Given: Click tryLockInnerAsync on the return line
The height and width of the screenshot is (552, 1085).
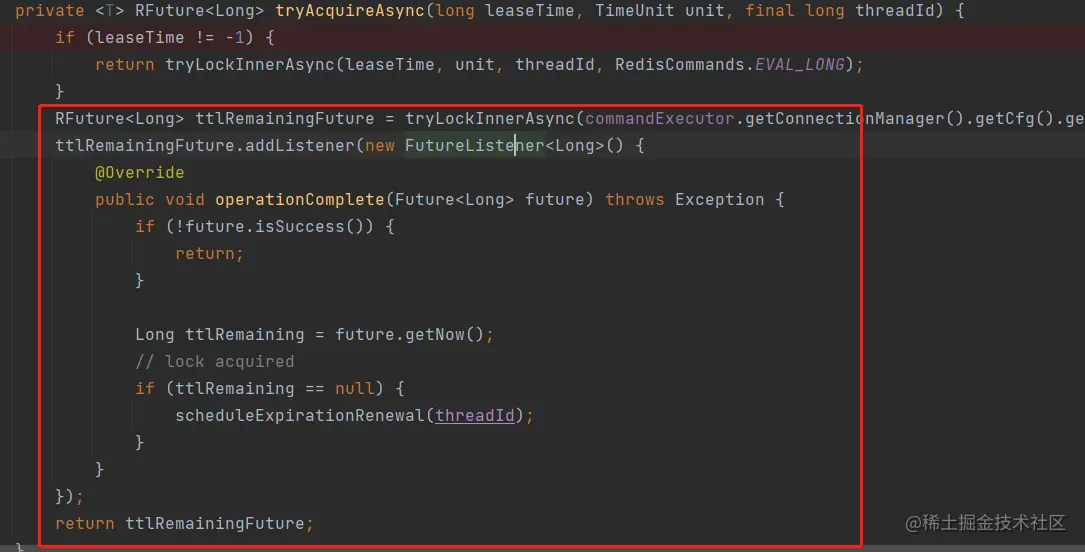Looking at the screenshot, I should tap(250, 64).
